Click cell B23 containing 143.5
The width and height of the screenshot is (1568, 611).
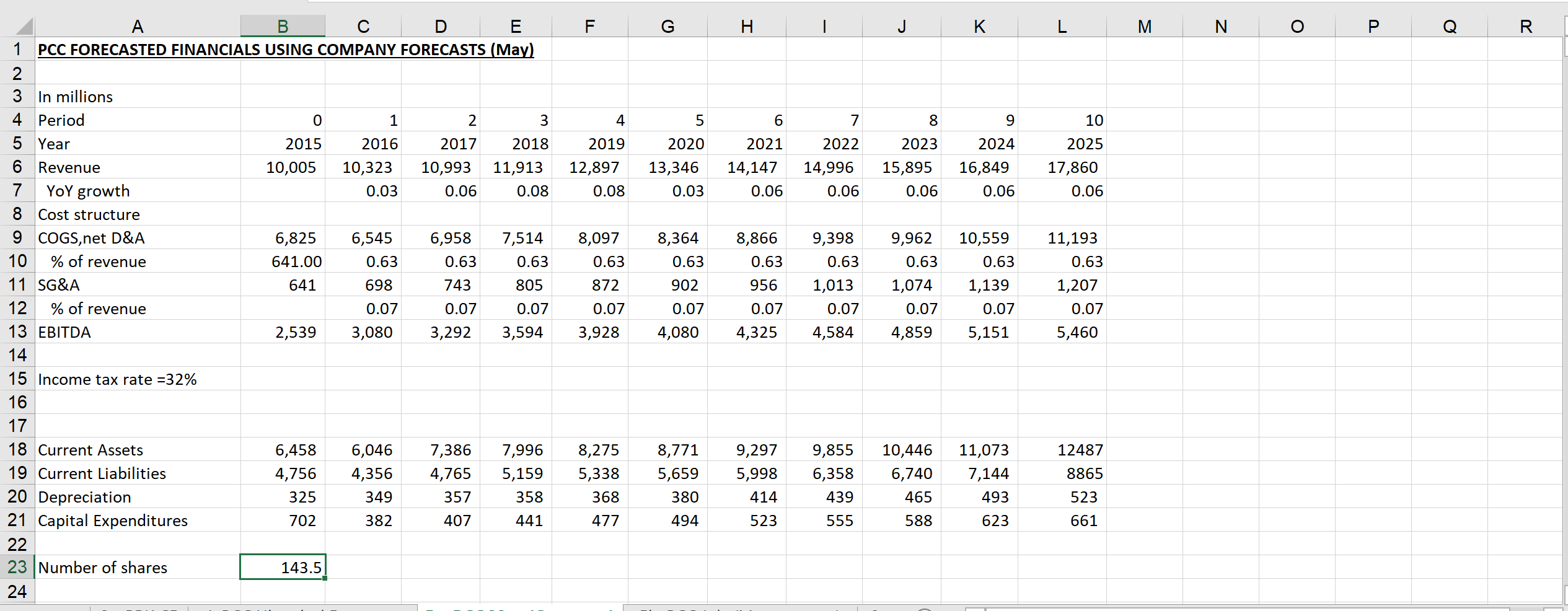pos(283,567)
